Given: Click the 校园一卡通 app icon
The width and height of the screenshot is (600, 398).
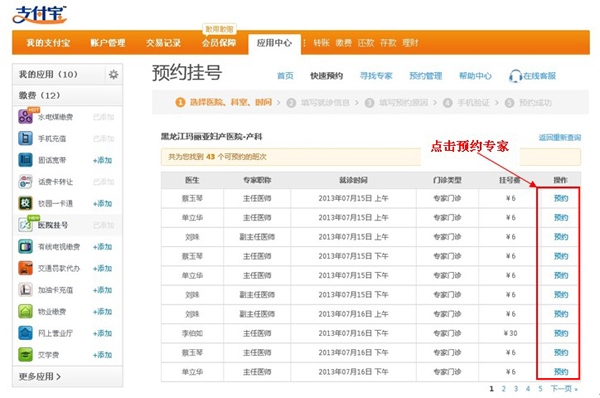Looking at the screenshot, I should click(25, 203).
